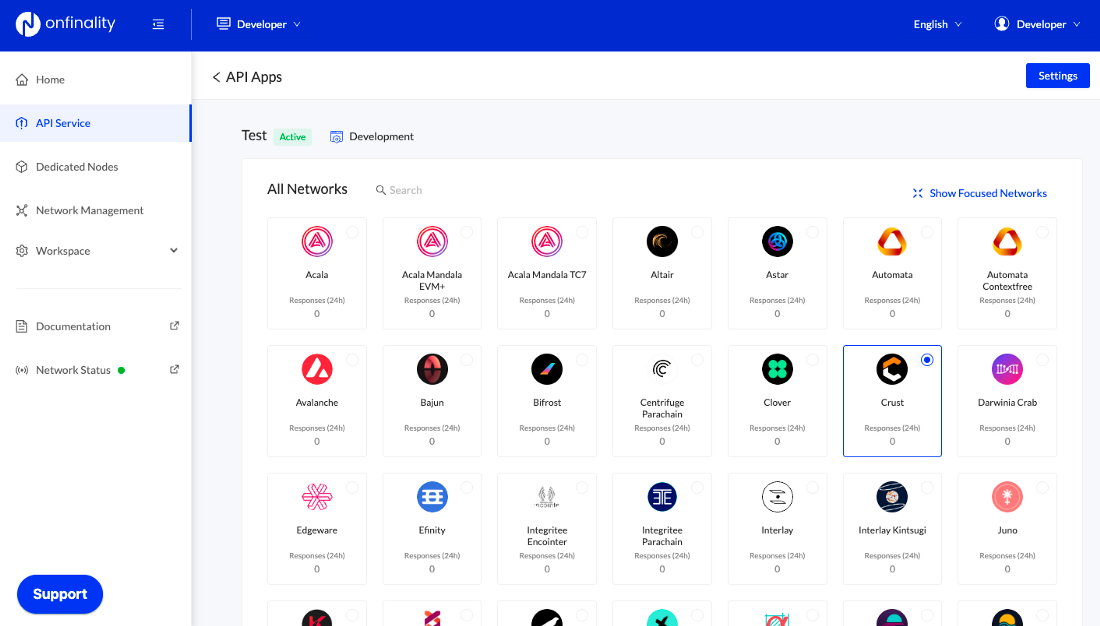
Task: Click the Acala Mandala EVM+ logo
Action: (432, 241)
